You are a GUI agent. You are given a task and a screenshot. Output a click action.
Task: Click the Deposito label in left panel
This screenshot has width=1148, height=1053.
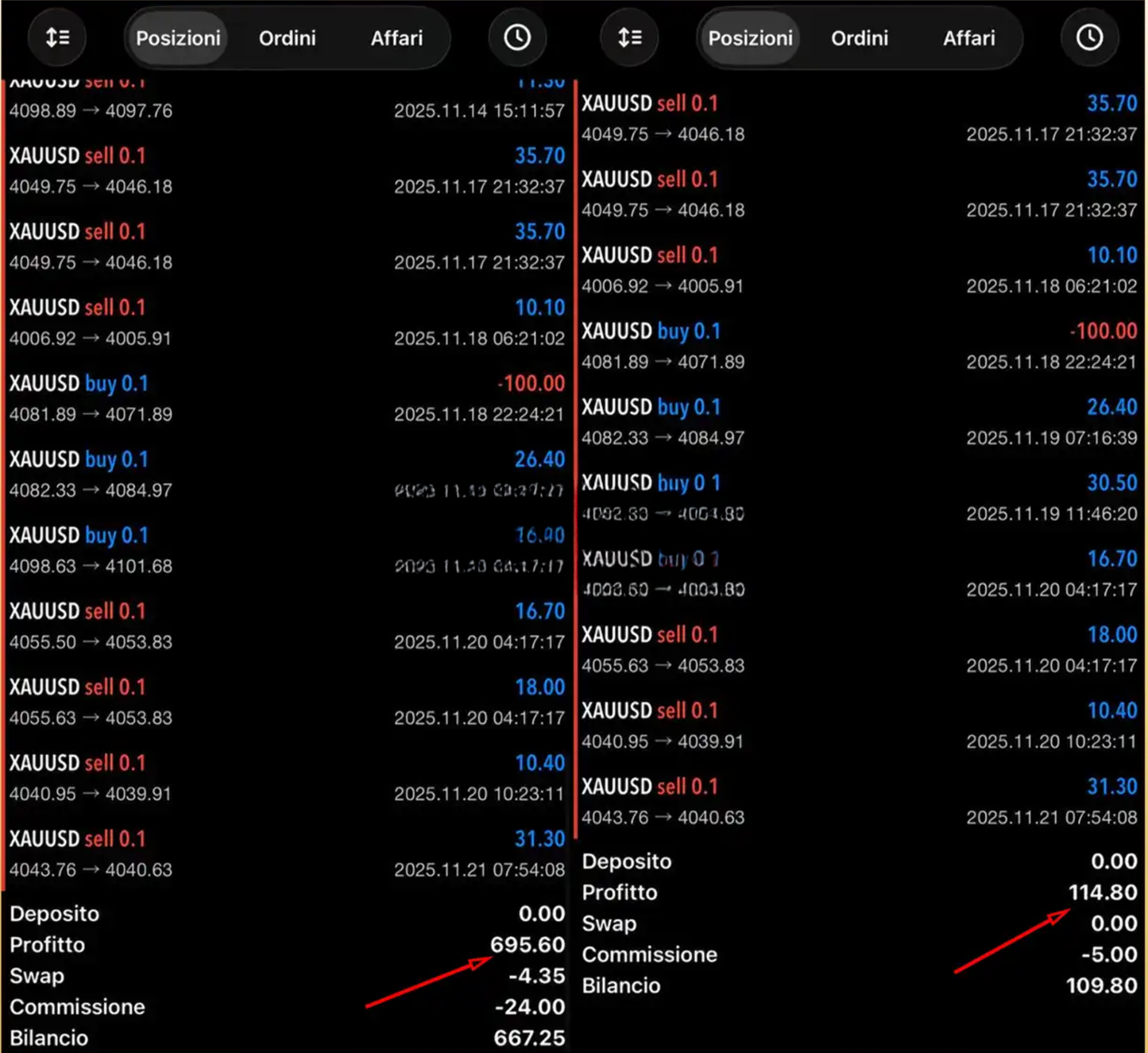click(x=55, y=914)
